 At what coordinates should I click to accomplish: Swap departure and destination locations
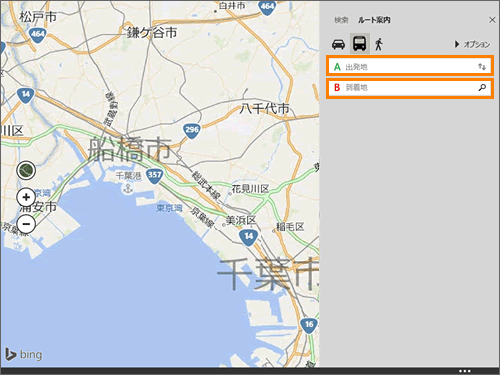[482, 67]
